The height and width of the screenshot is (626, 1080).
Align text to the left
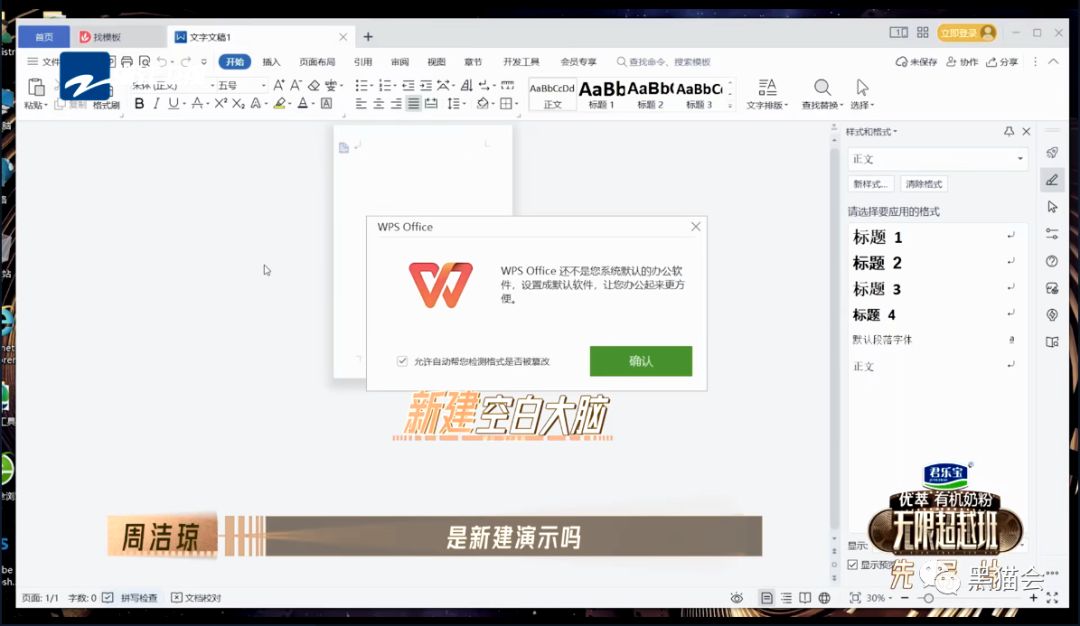(361, 104)
